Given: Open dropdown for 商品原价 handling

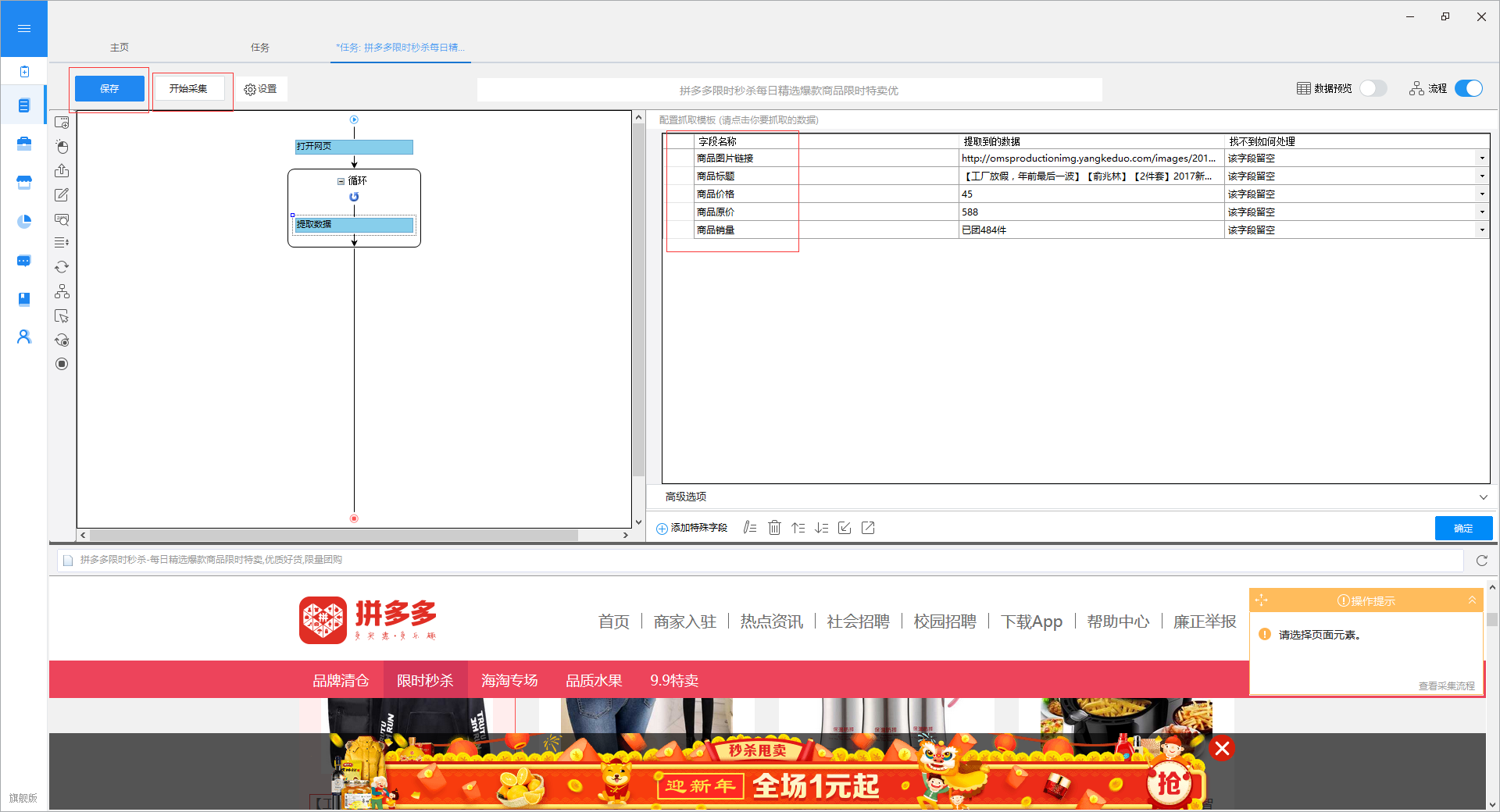Looking at the screenshot, I should pos(1481,212).
